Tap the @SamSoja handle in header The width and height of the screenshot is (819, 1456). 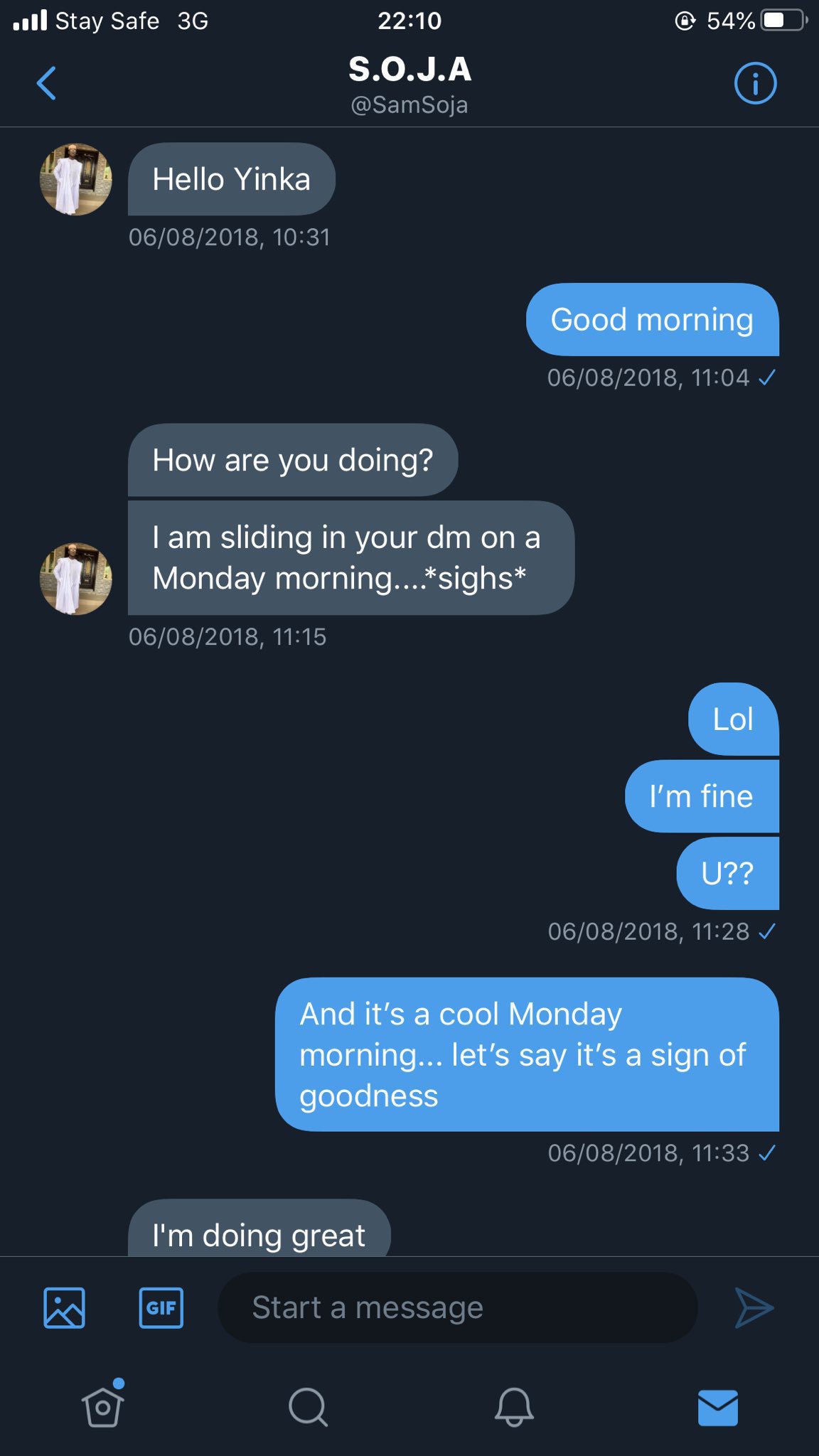coord(409,105)
